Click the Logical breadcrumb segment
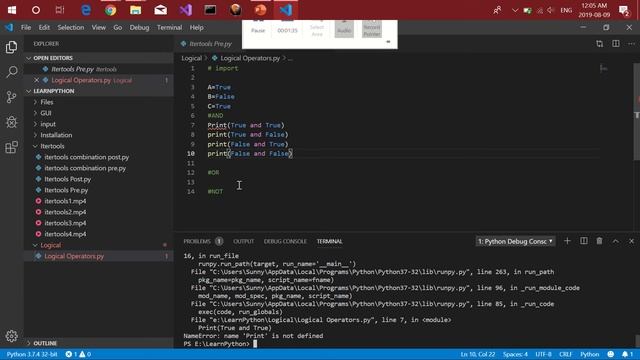 coord(191,58)
